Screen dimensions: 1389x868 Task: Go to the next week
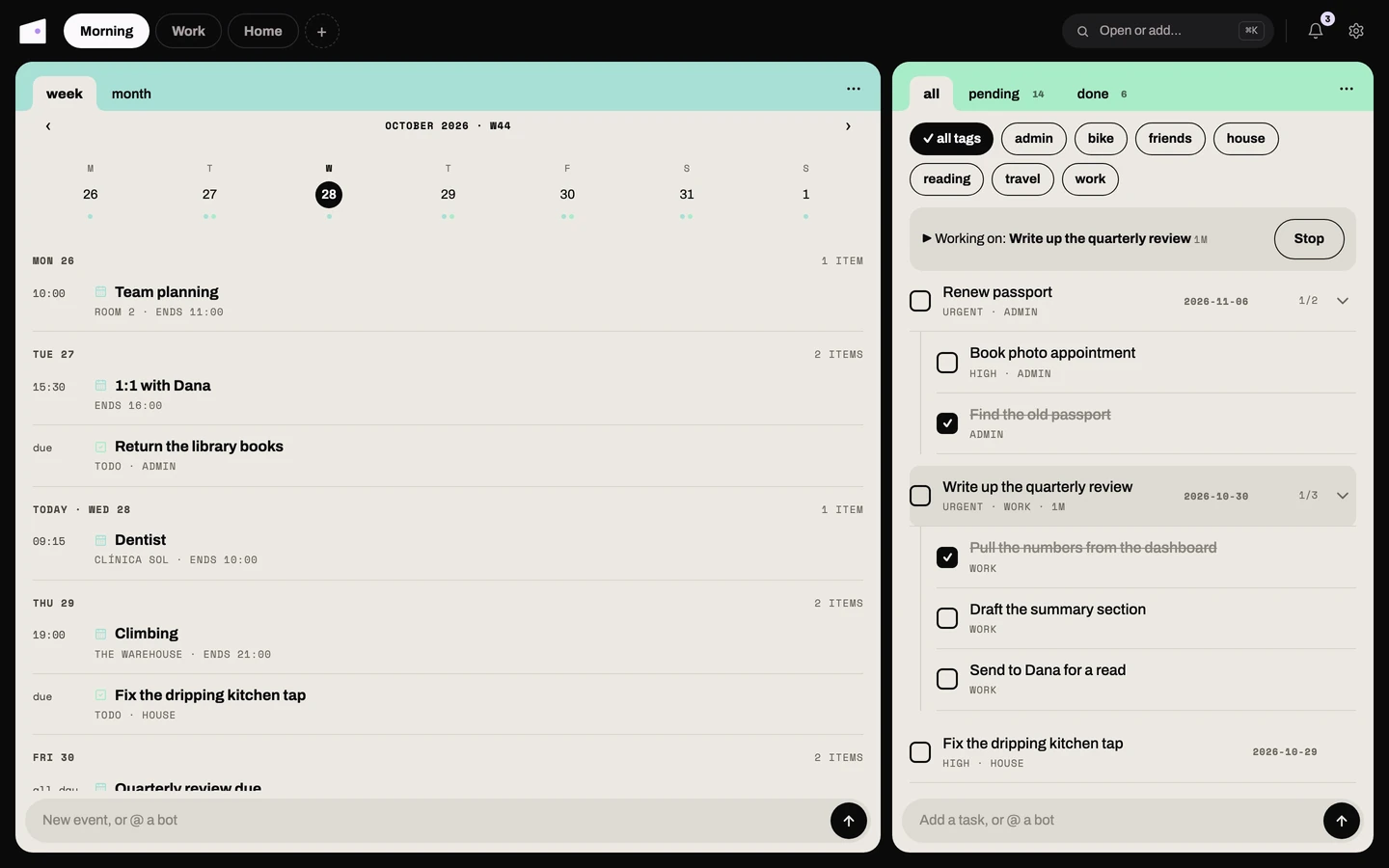coord(848,126)
